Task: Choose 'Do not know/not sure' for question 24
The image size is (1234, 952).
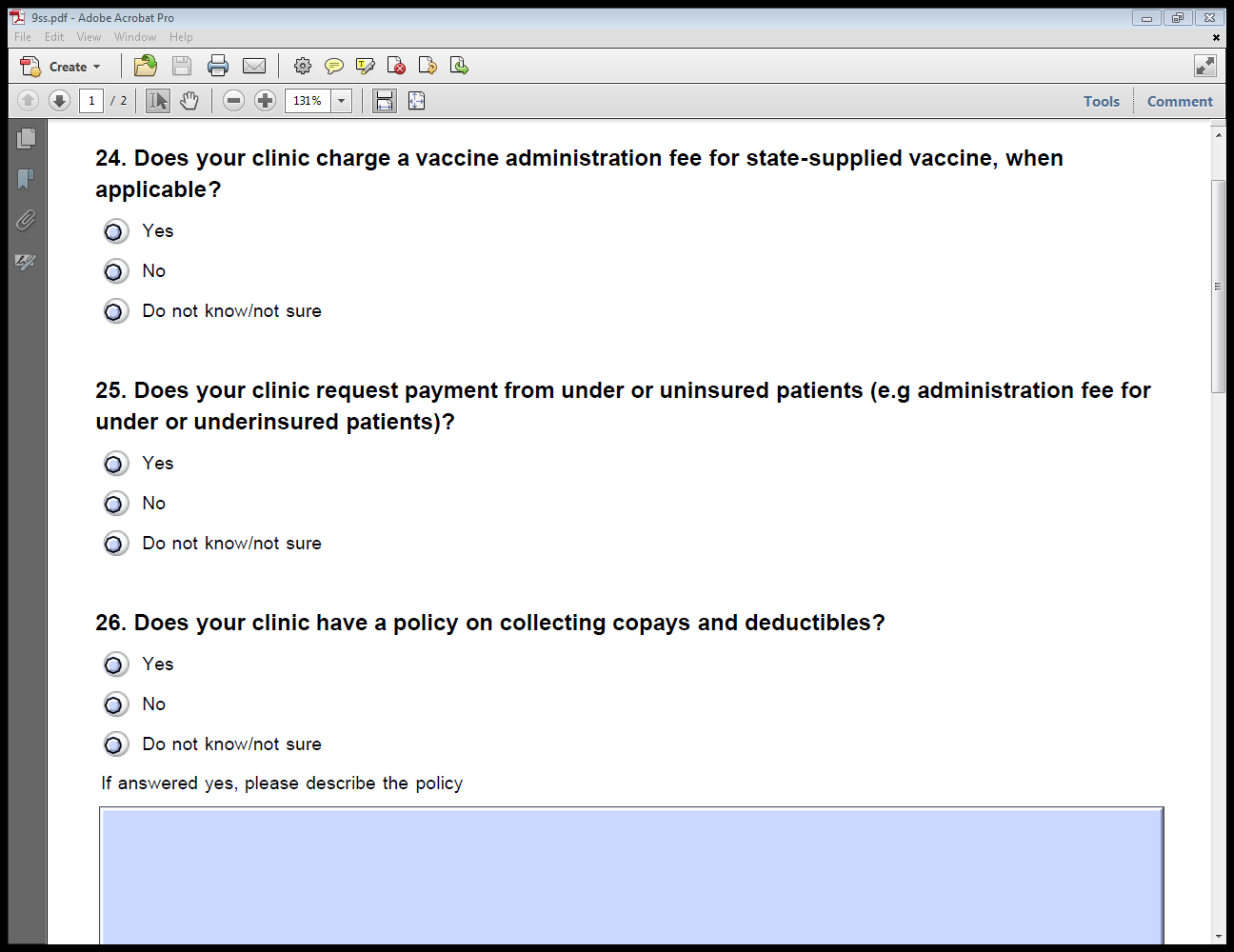Action: pyautogui.click(x=115, y=311)
